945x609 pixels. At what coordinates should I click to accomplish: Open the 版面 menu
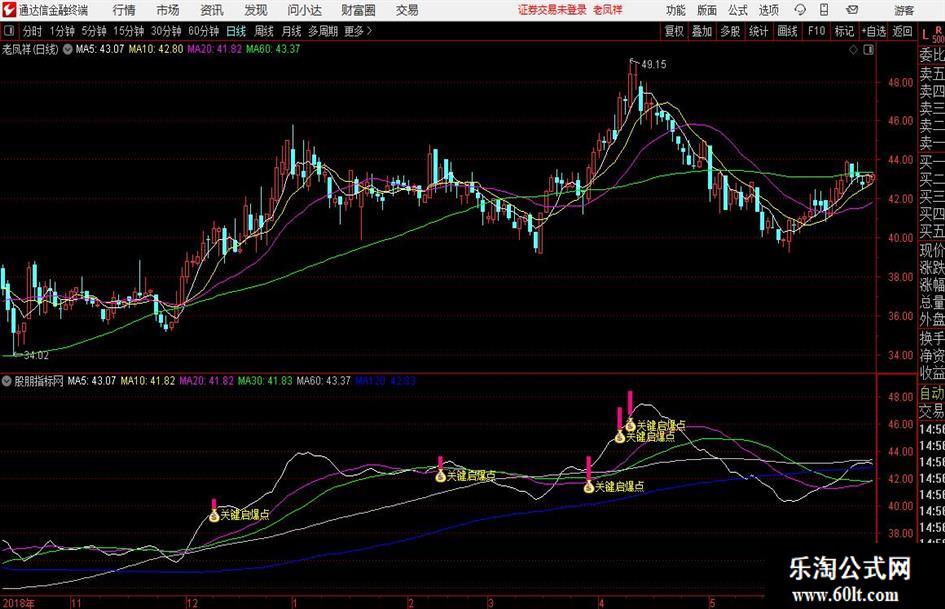click(706, 10)
